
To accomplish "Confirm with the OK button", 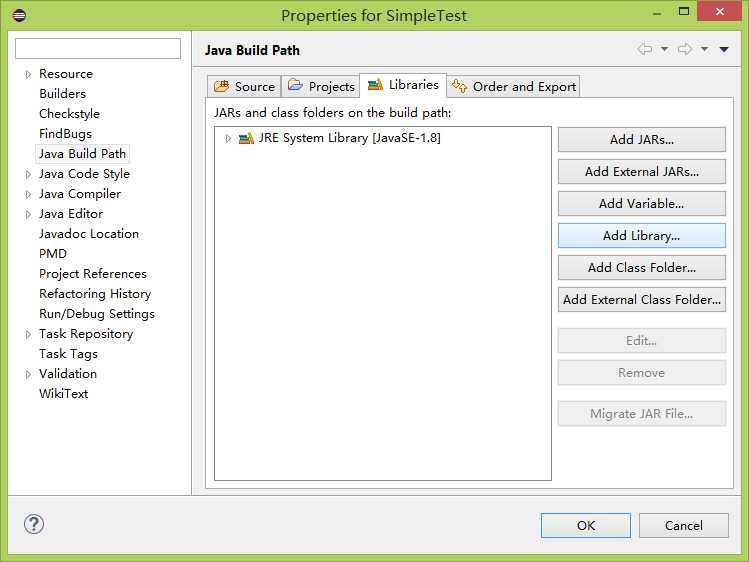I will coord(586,525).
